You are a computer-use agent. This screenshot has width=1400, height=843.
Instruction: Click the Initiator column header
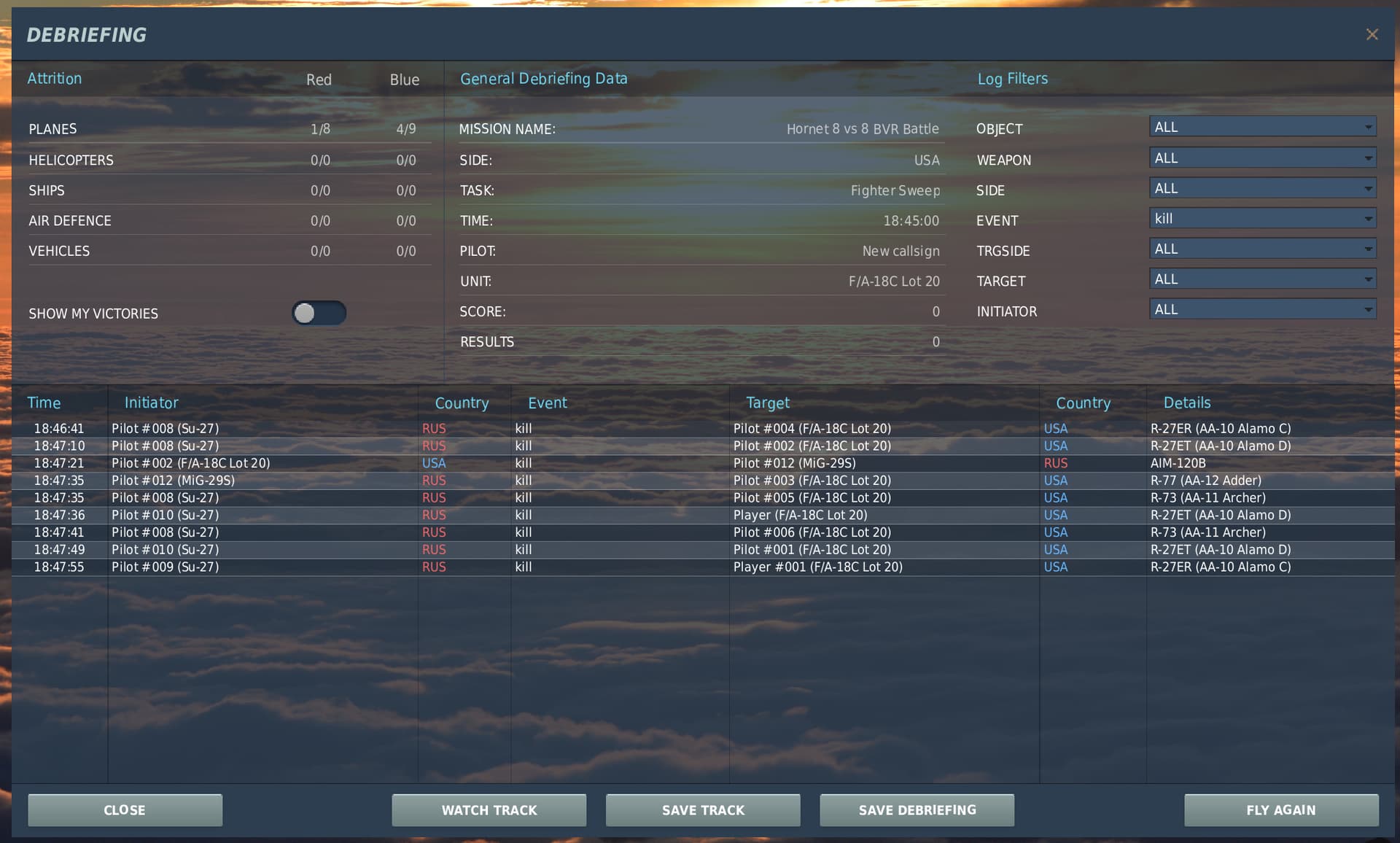151,403
